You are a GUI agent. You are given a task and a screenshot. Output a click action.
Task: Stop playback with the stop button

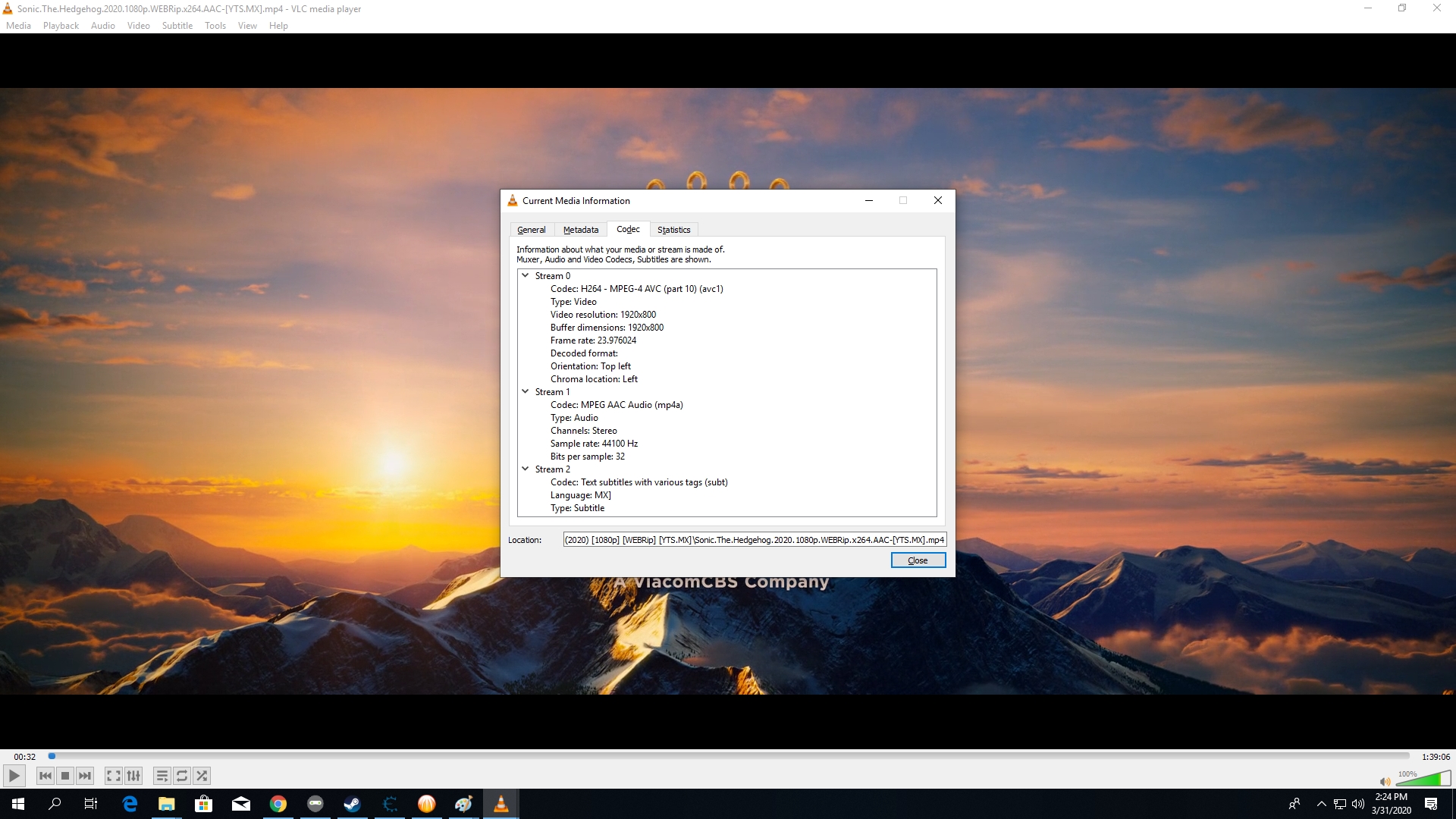pyautogui.click(x=65, y=776)
